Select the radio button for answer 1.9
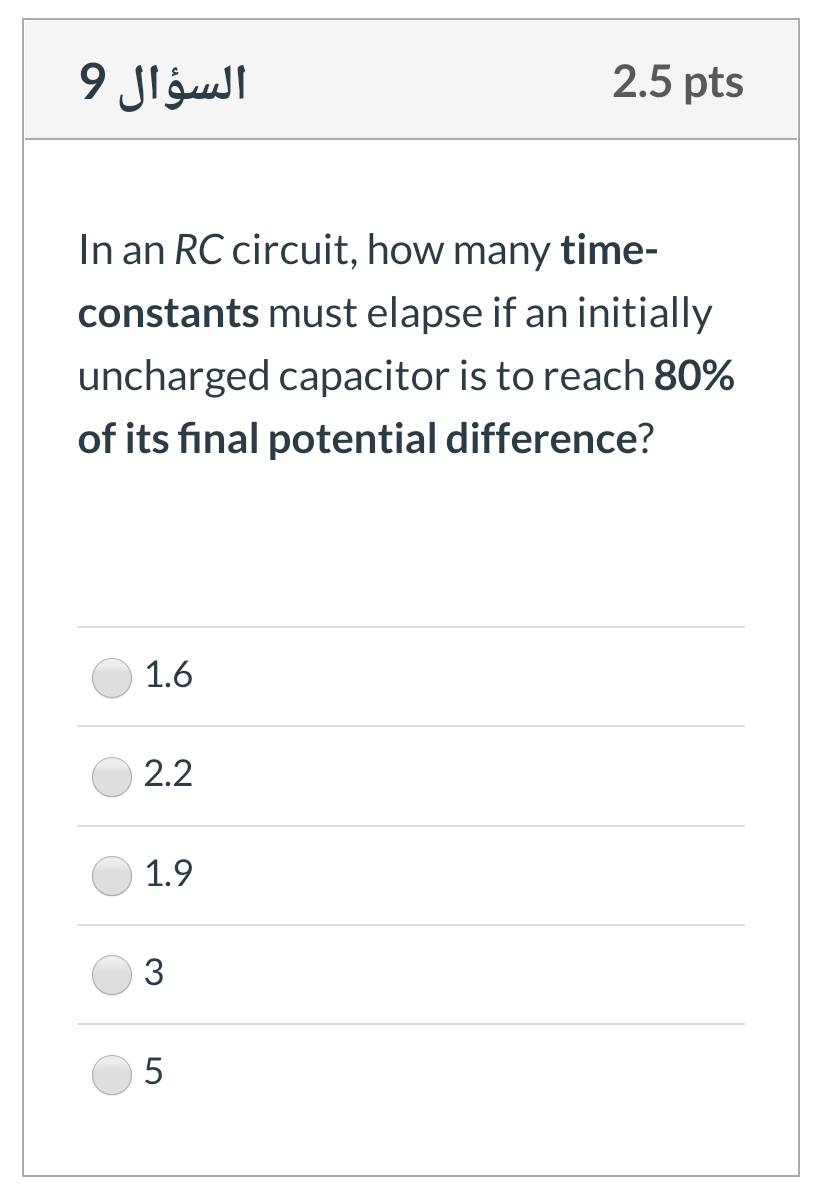This screenshot has height=1188, width=818. click(x=111, y=876)
